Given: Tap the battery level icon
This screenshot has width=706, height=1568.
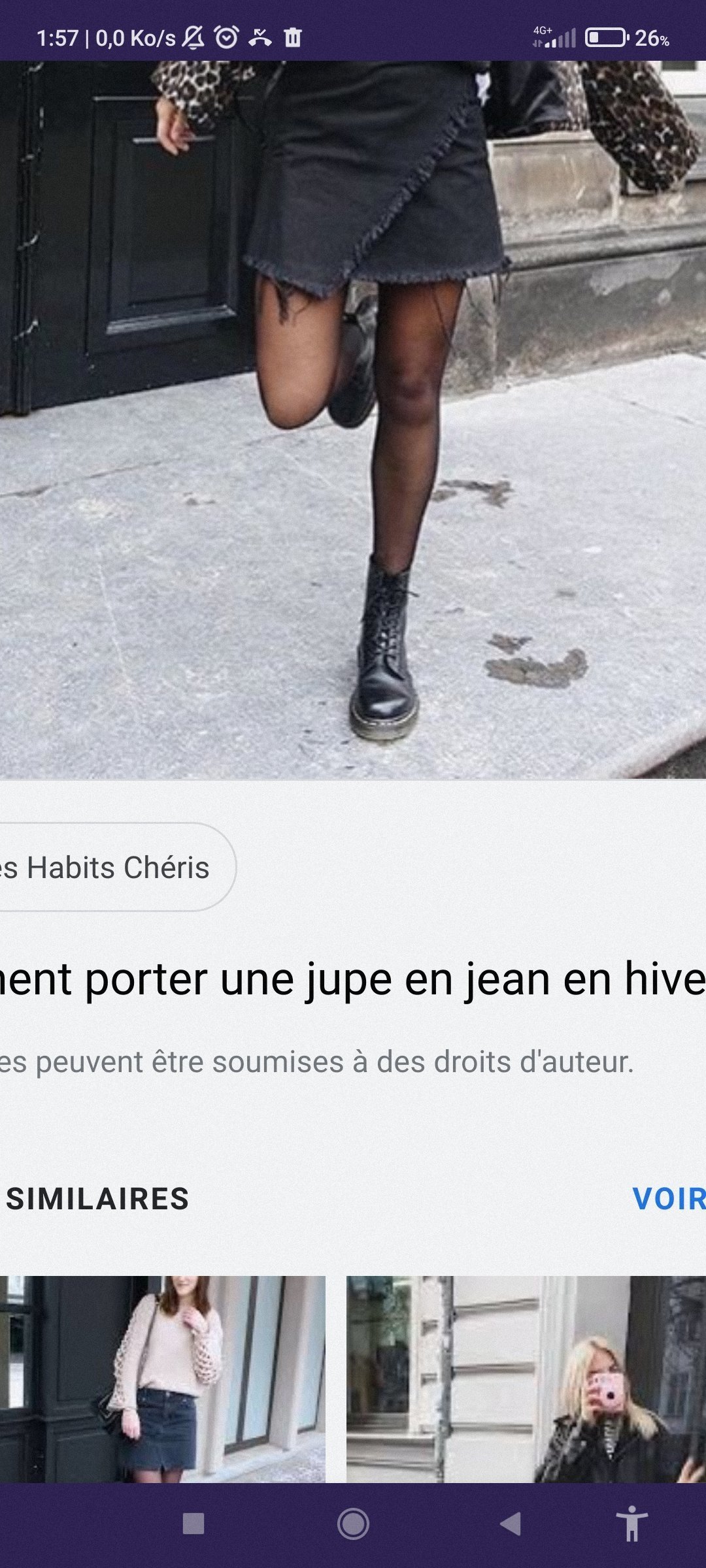Looking at the screenshot, I should [606, 38].
